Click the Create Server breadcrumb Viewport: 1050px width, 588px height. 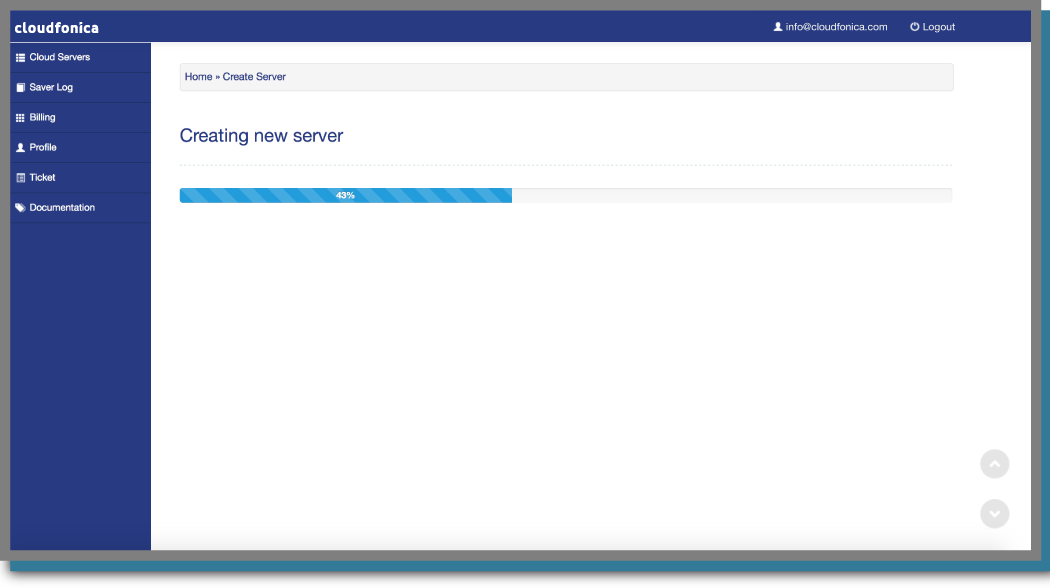(254, 77)
